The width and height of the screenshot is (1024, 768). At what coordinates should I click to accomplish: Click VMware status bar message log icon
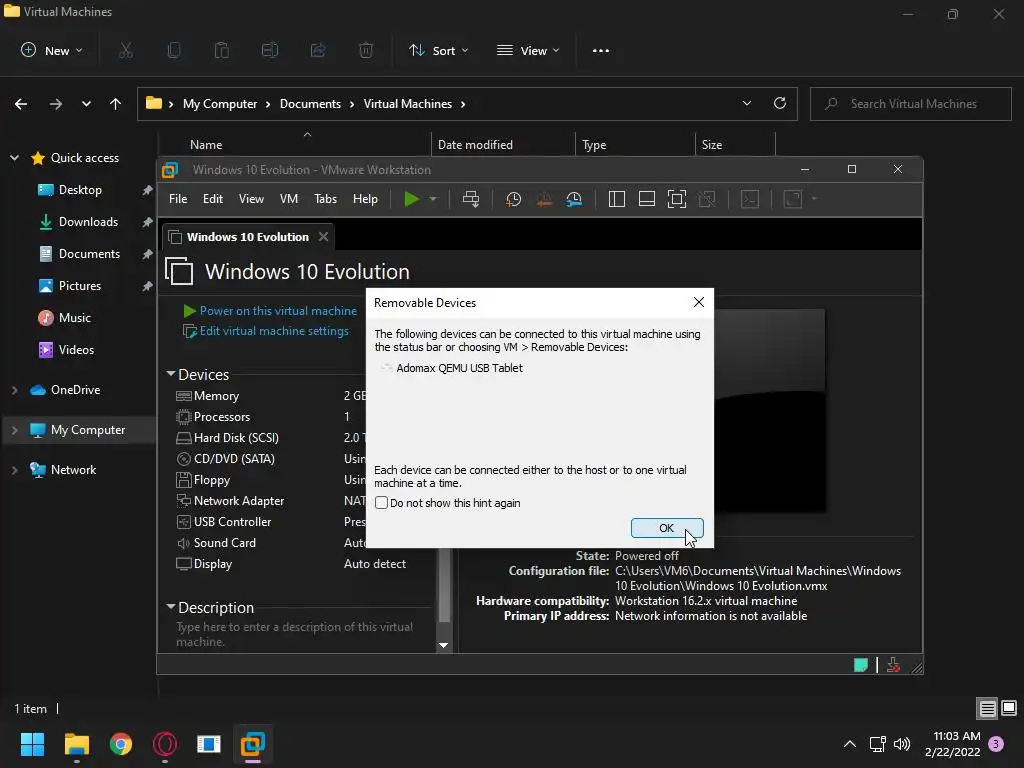tap(861, 665)
